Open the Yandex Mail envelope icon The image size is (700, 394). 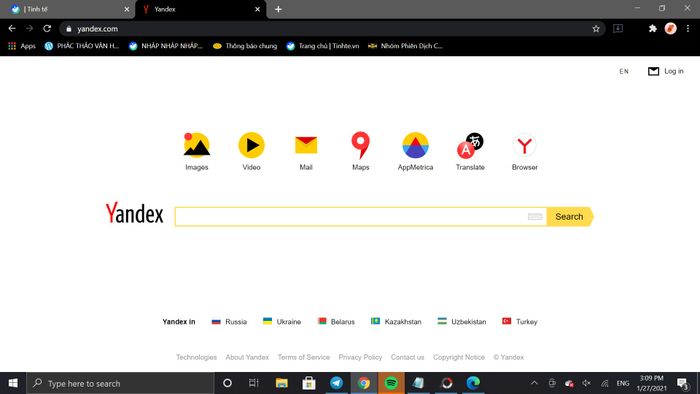point(306,145)
